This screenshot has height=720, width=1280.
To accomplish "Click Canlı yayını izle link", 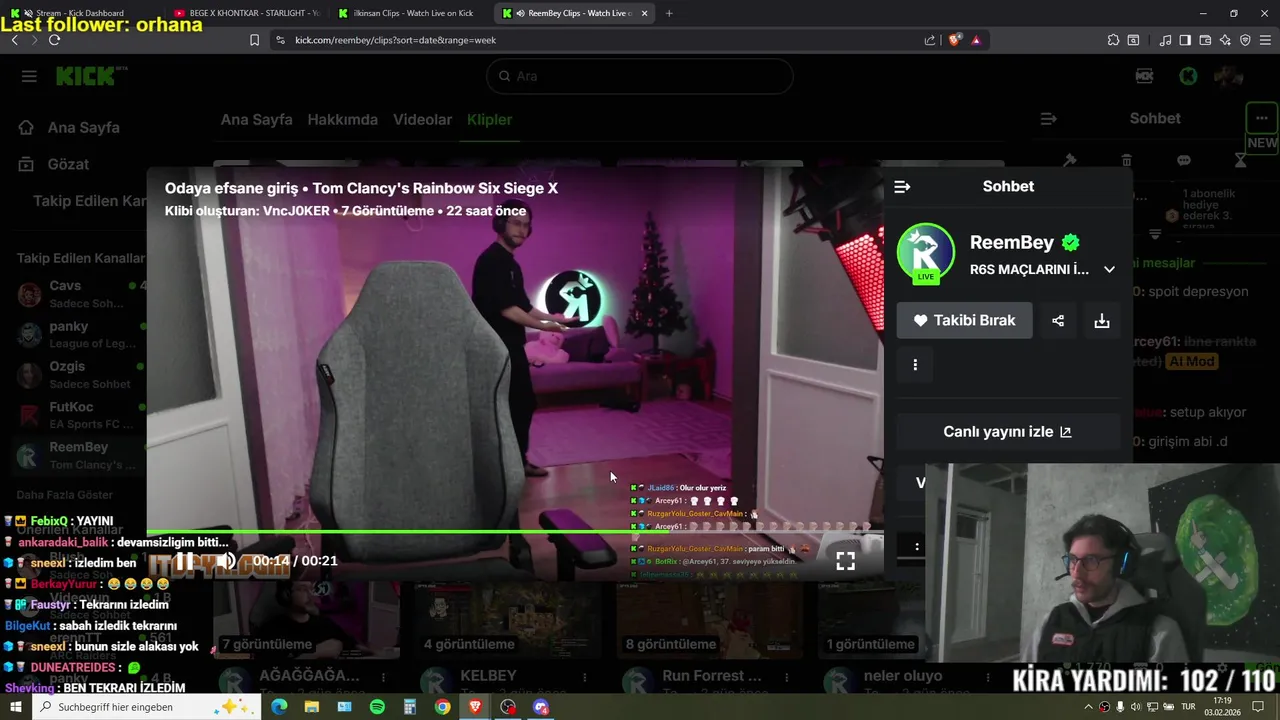I will (1007, 432).
